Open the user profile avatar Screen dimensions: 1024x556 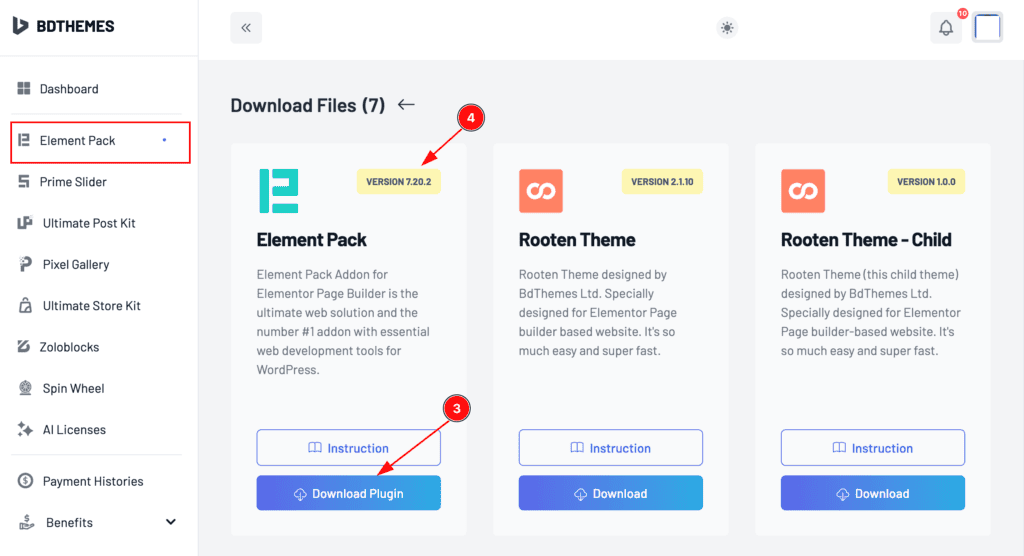click(x=987, y=27)
